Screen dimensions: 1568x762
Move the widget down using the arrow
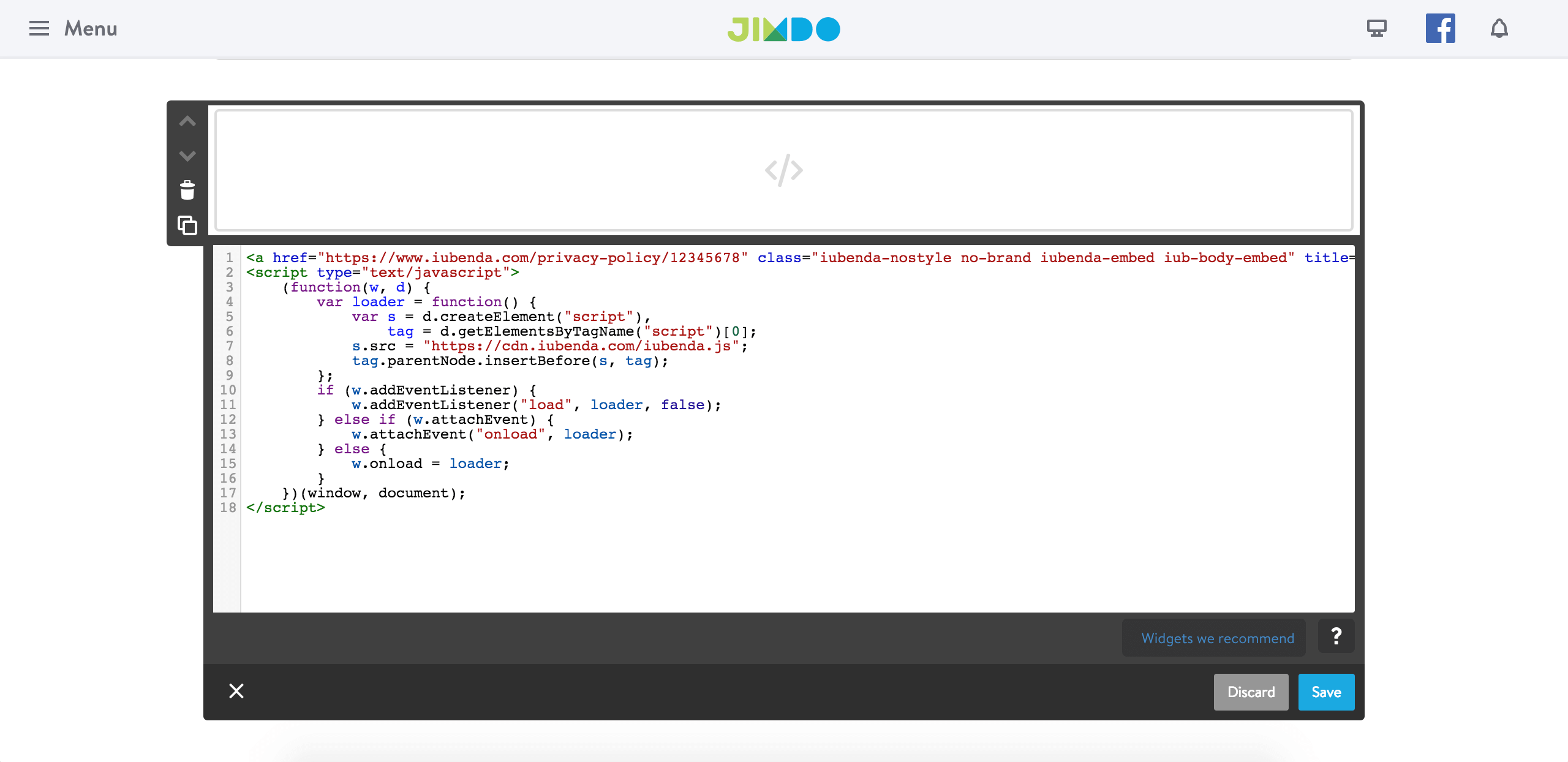(x=187, y=156)
